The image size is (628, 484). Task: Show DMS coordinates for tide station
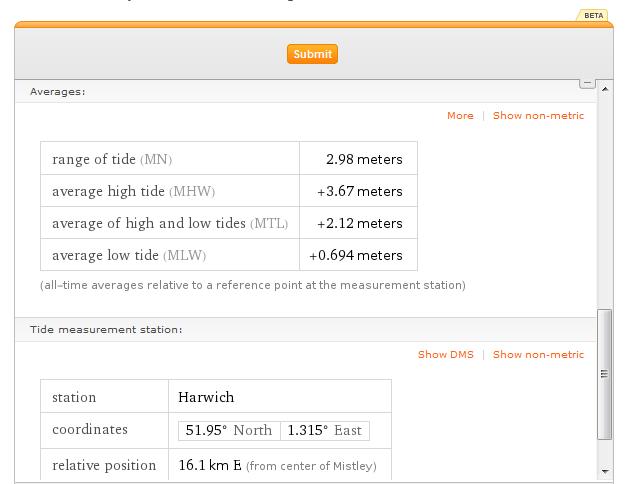pos(445,354)
